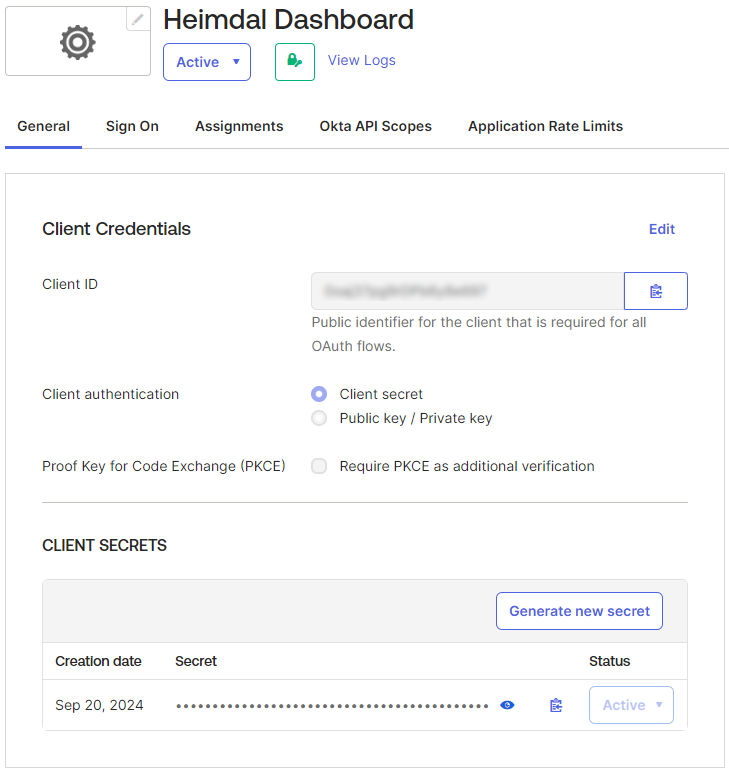Viewport: 729px width, 772px height.
Task: Click the gear application logo
Action: click(78, 43)
